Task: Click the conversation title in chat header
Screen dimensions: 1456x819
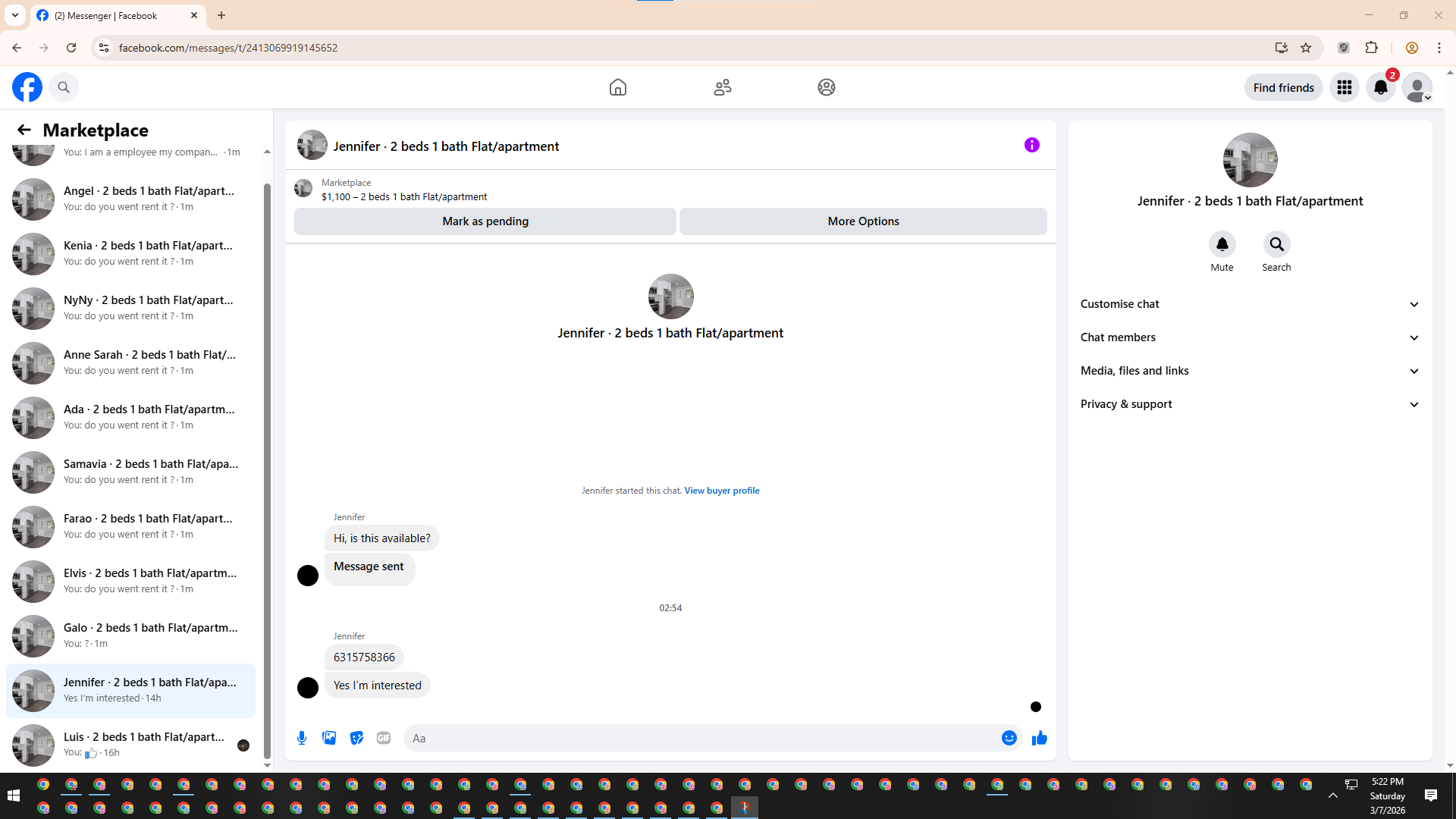Action: [446, 146]
